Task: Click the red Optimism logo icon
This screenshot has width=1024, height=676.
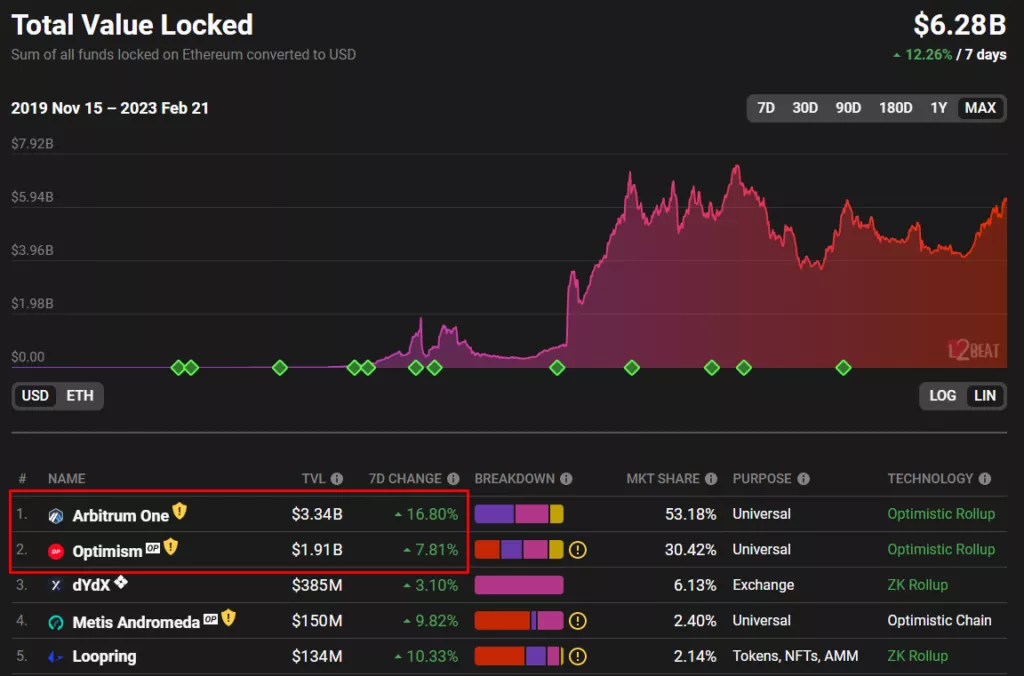Action: [x=56, y=551]
